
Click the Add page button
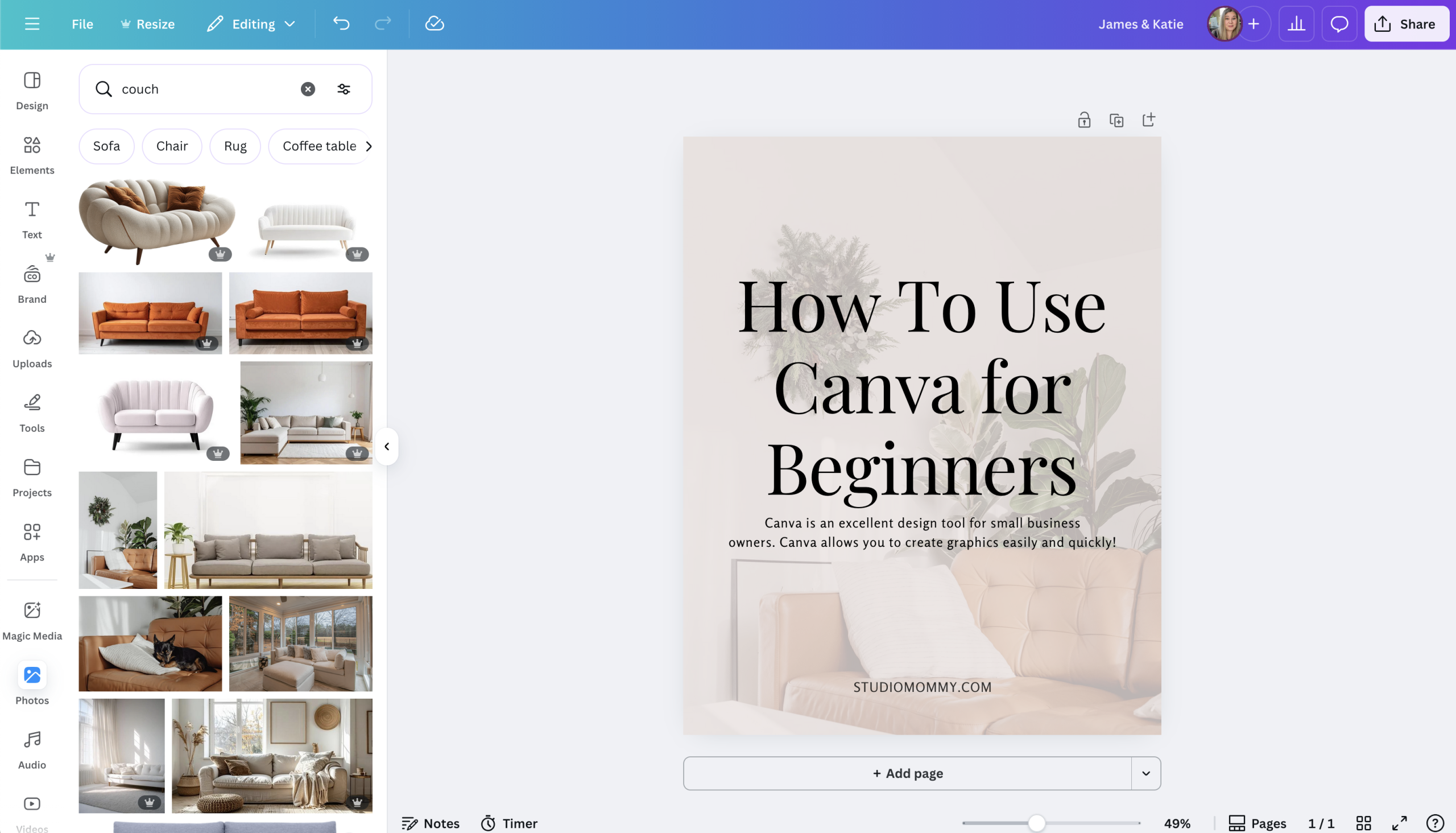pyautogui.click(x=908, y=773)
